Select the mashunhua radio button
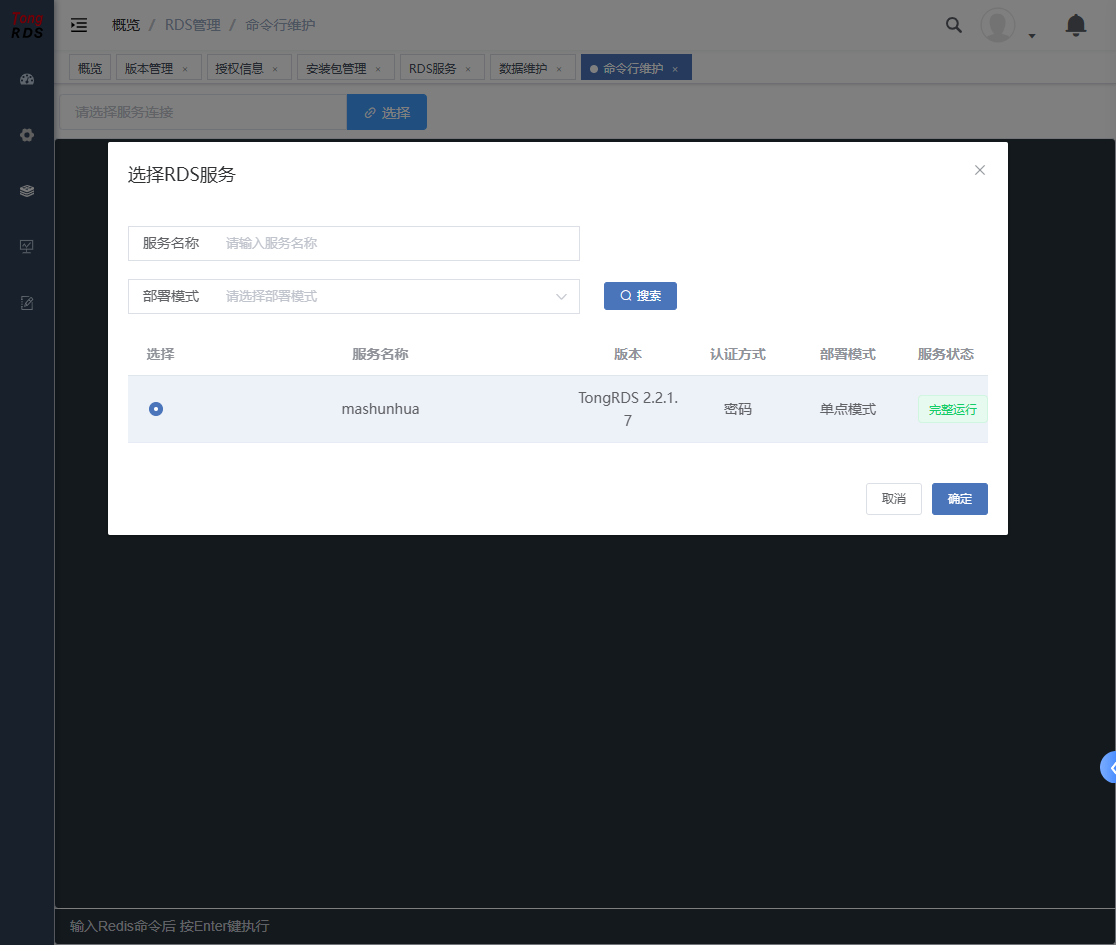Image resolution: width=1116 pixels, height=945 pixels. [156, 409]
